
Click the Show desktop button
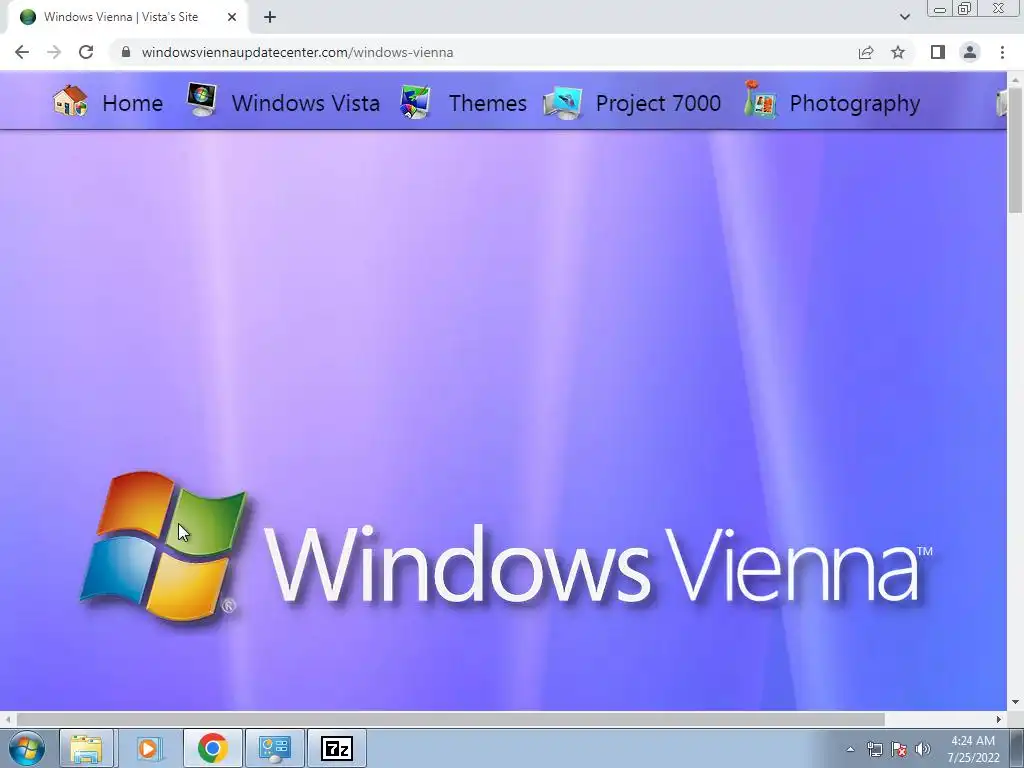(x=1017, y=748)
